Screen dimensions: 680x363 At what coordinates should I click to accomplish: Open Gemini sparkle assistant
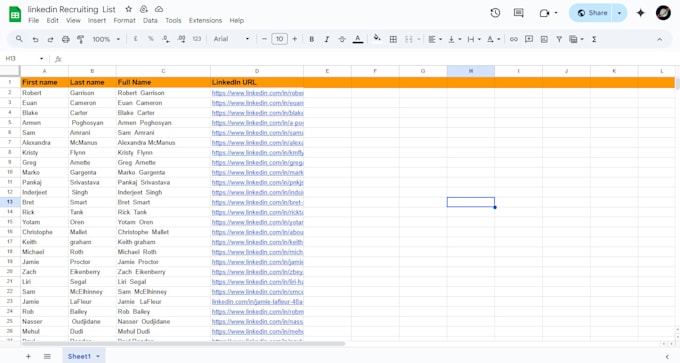[641, 13]
